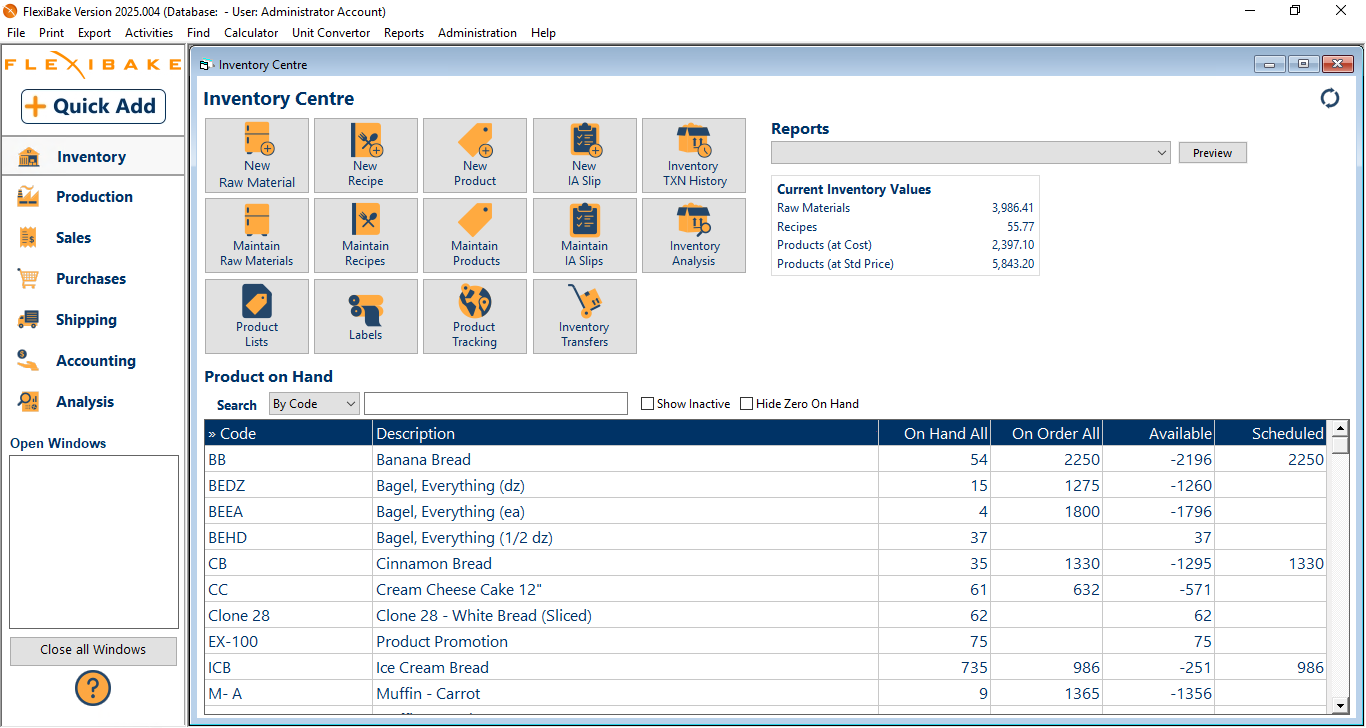Screen dimensions: 1366x728
Task: Sort by Description column header
Action: [625, 433]
